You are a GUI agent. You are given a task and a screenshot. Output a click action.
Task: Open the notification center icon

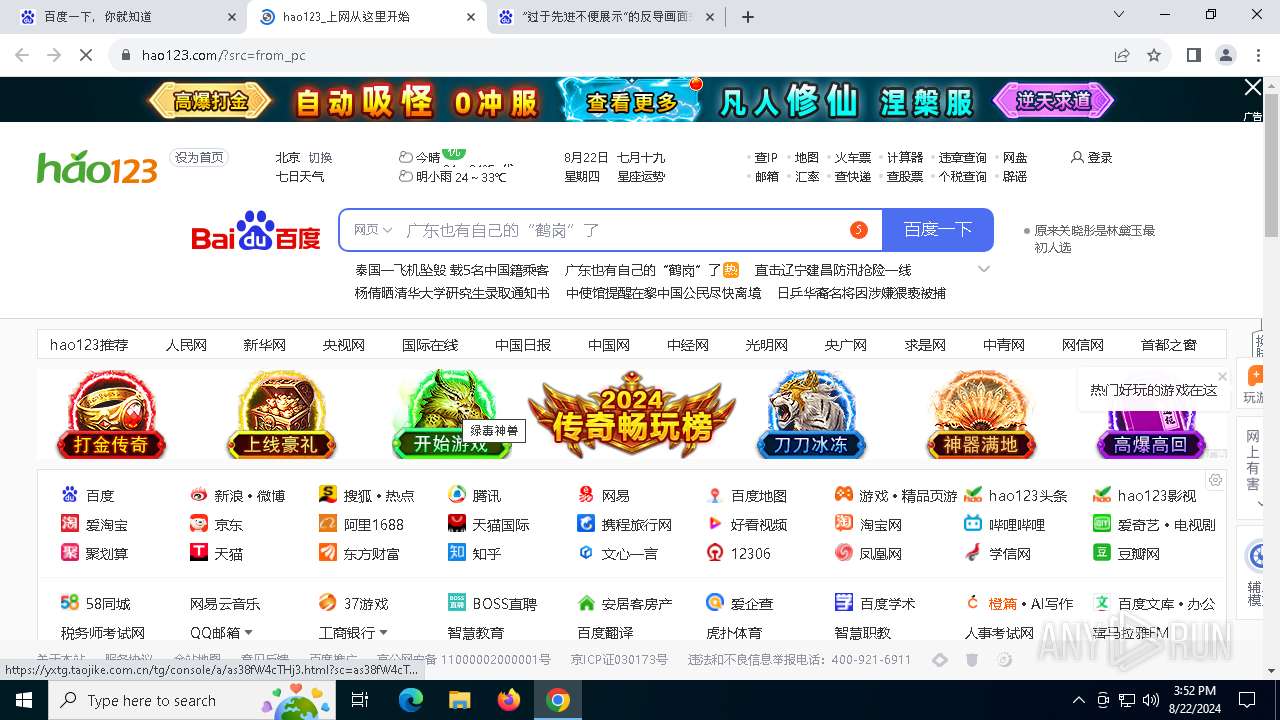tap(1246, 700)
